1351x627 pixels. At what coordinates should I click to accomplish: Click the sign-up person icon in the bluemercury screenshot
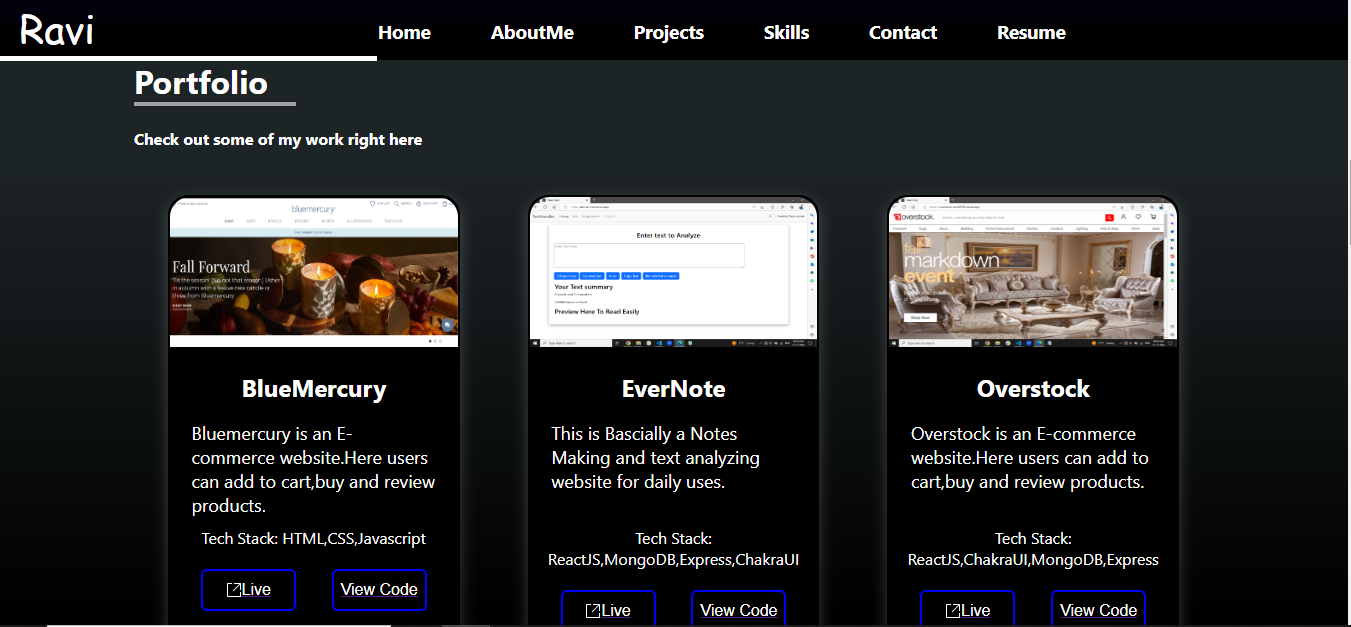tap(419, 204)
